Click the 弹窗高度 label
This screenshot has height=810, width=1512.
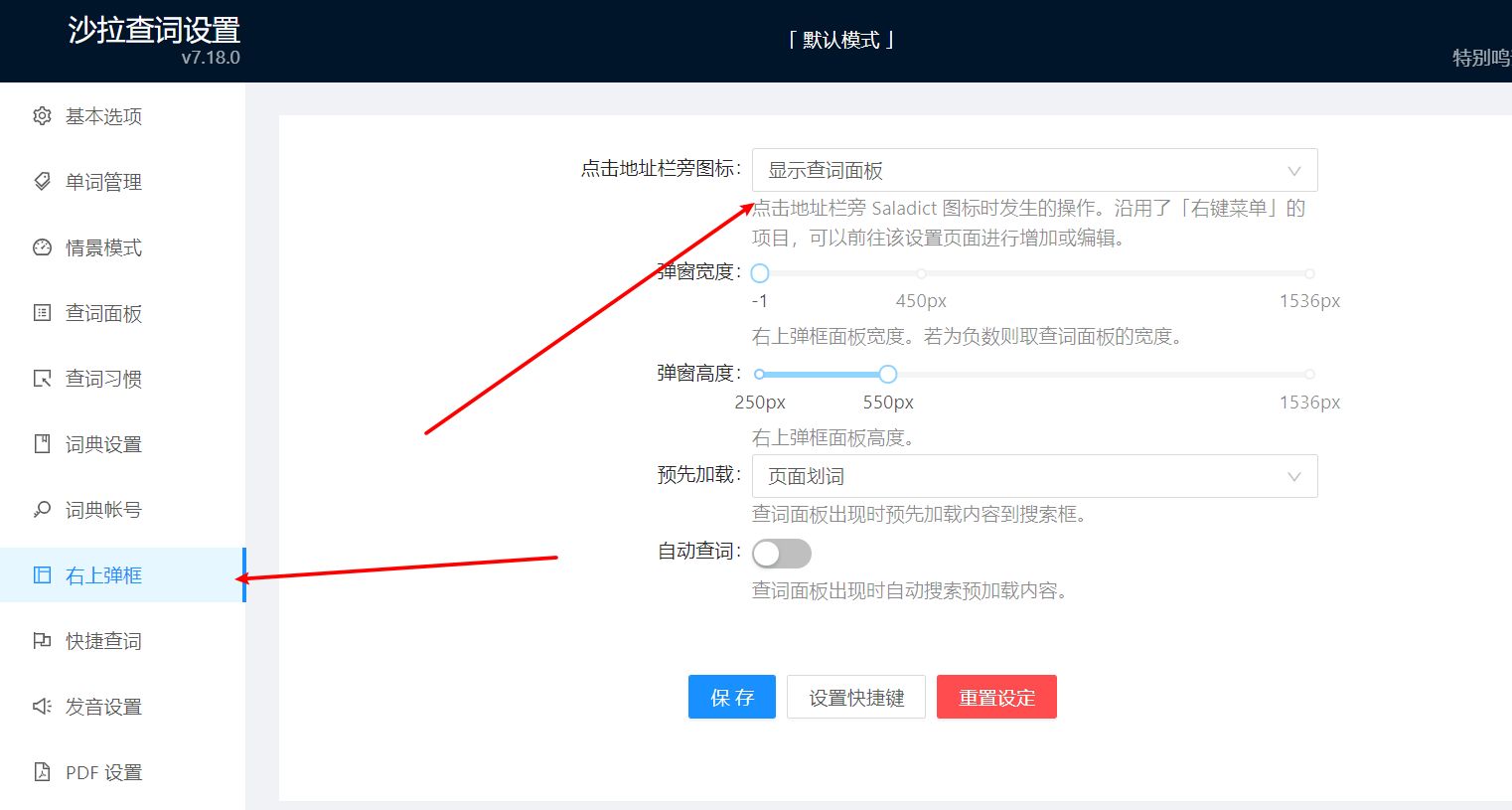coord(699,373)
